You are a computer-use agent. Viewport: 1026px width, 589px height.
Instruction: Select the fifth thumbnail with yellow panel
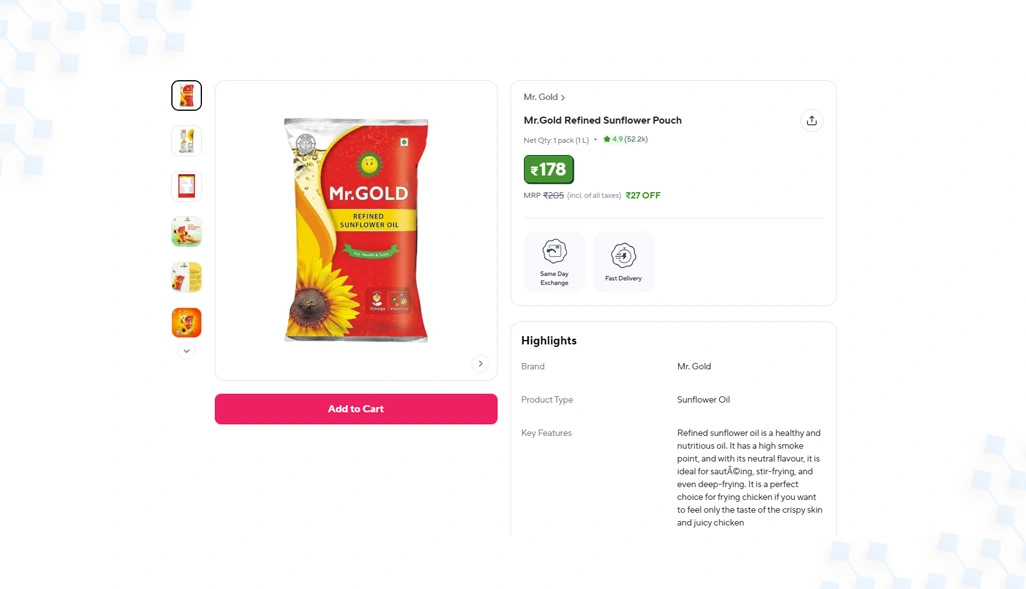(186, 277)
